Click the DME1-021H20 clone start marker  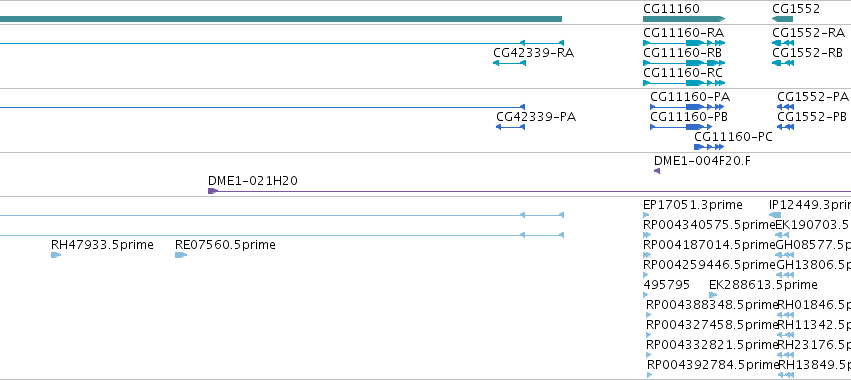point(213,191)
